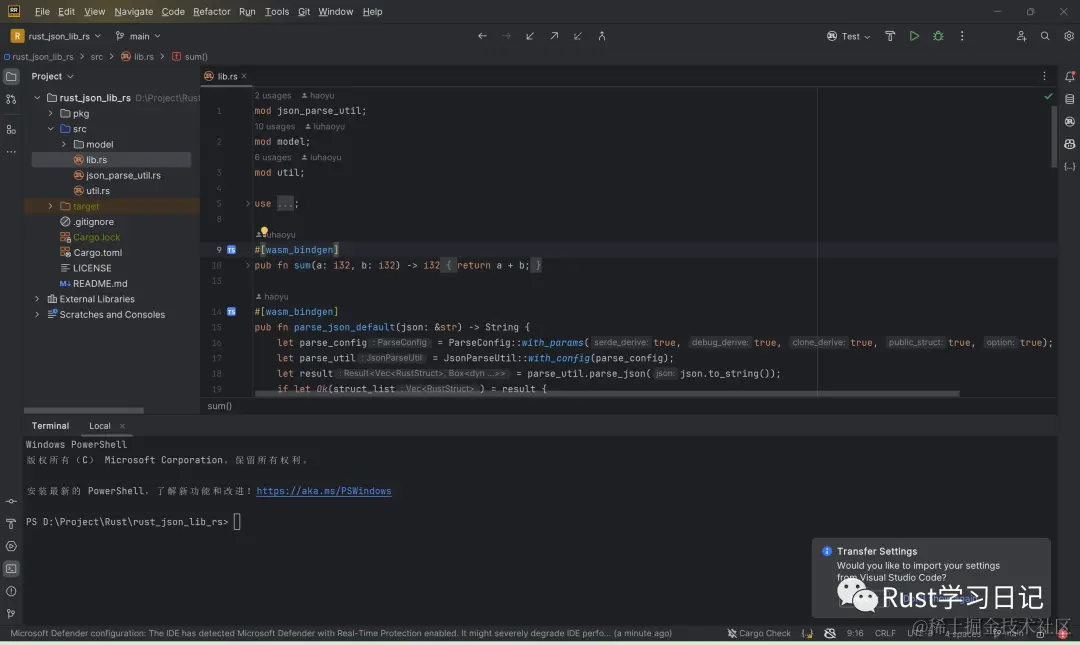Collapse the src folder
The height and width of the screenshot is (645, 1080).
pos(50,129)
